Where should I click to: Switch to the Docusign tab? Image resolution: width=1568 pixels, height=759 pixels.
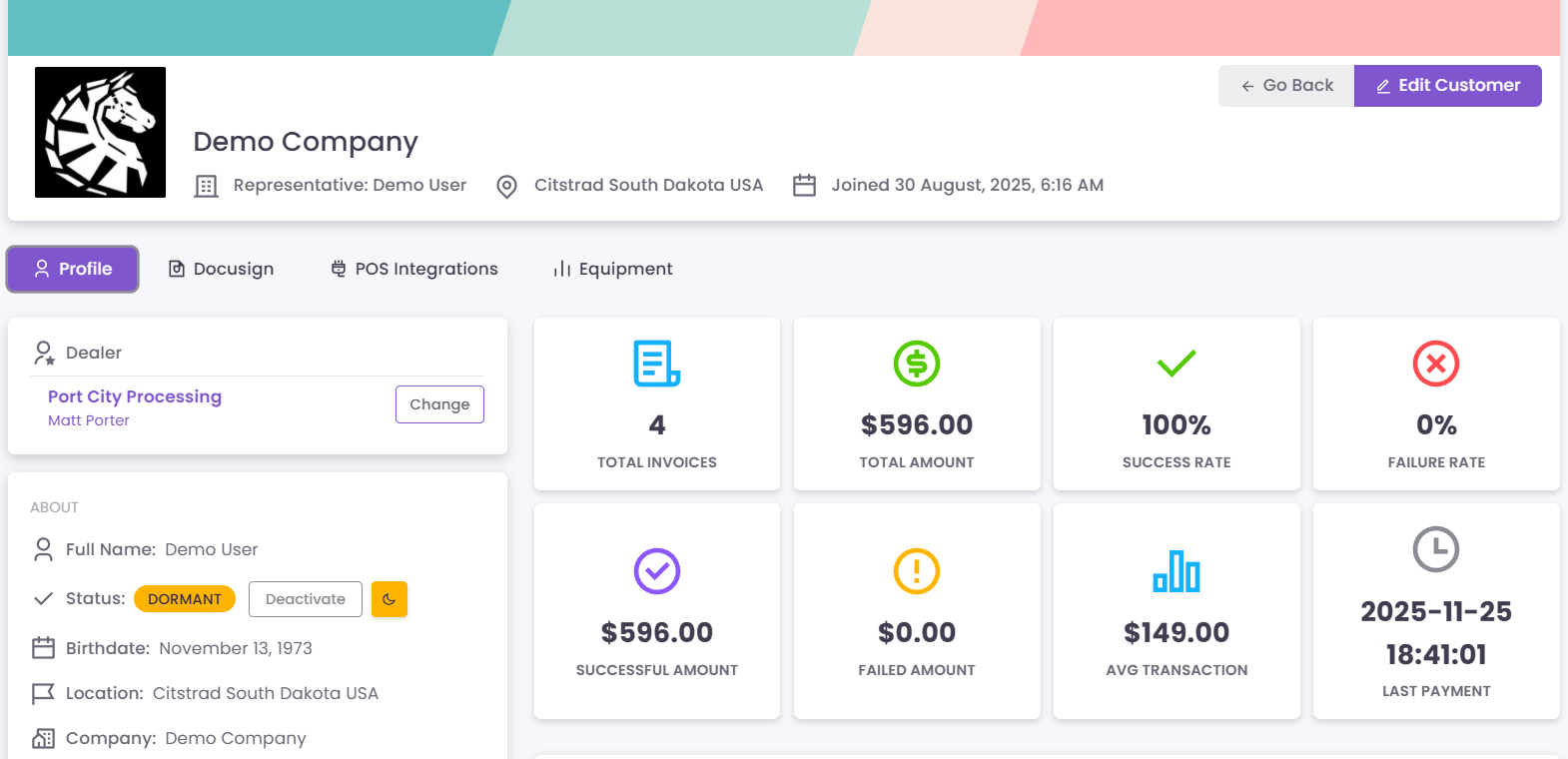pyautogui.click(x=221, y=269)
